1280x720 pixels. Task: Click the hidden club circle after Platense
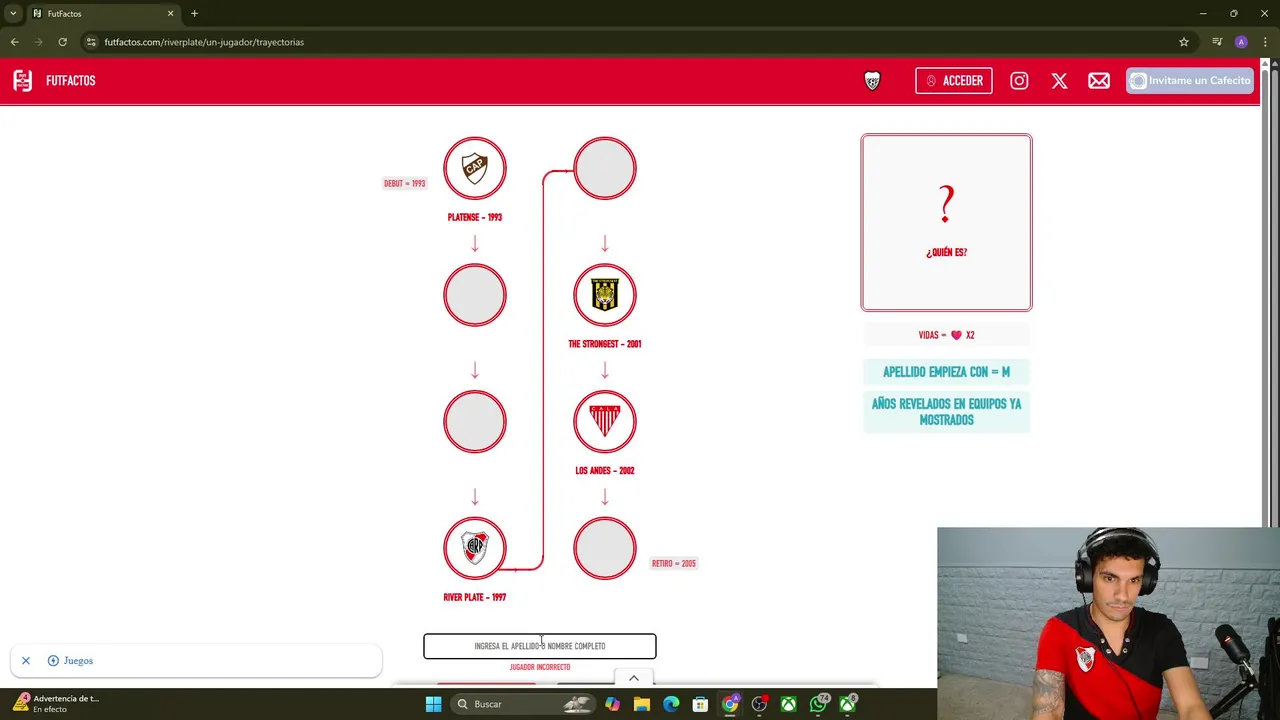coord(475,295)
